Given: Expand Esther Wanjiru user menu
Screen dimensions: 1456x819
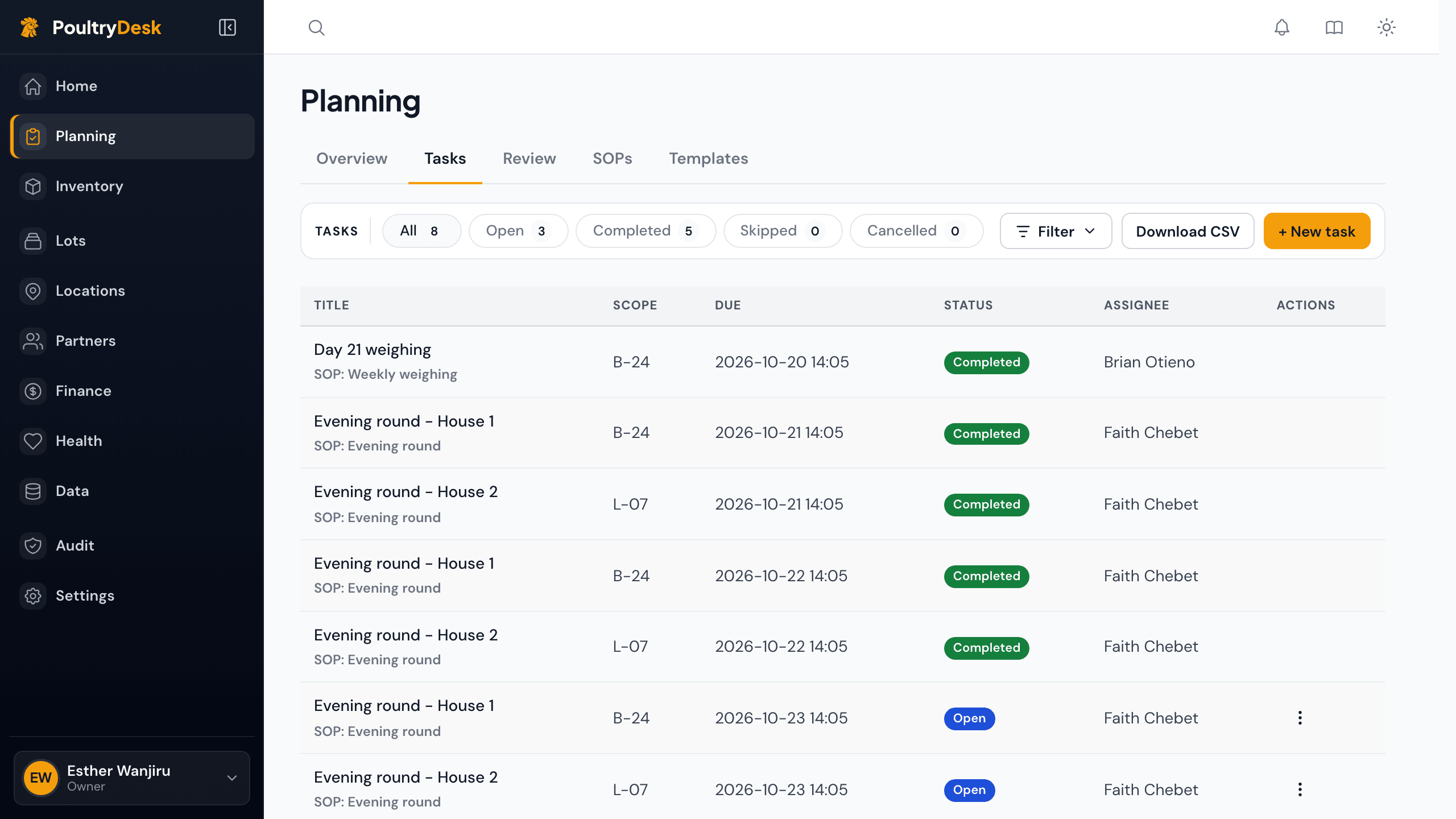Looking at the screenshot, I should click(132, 778).
